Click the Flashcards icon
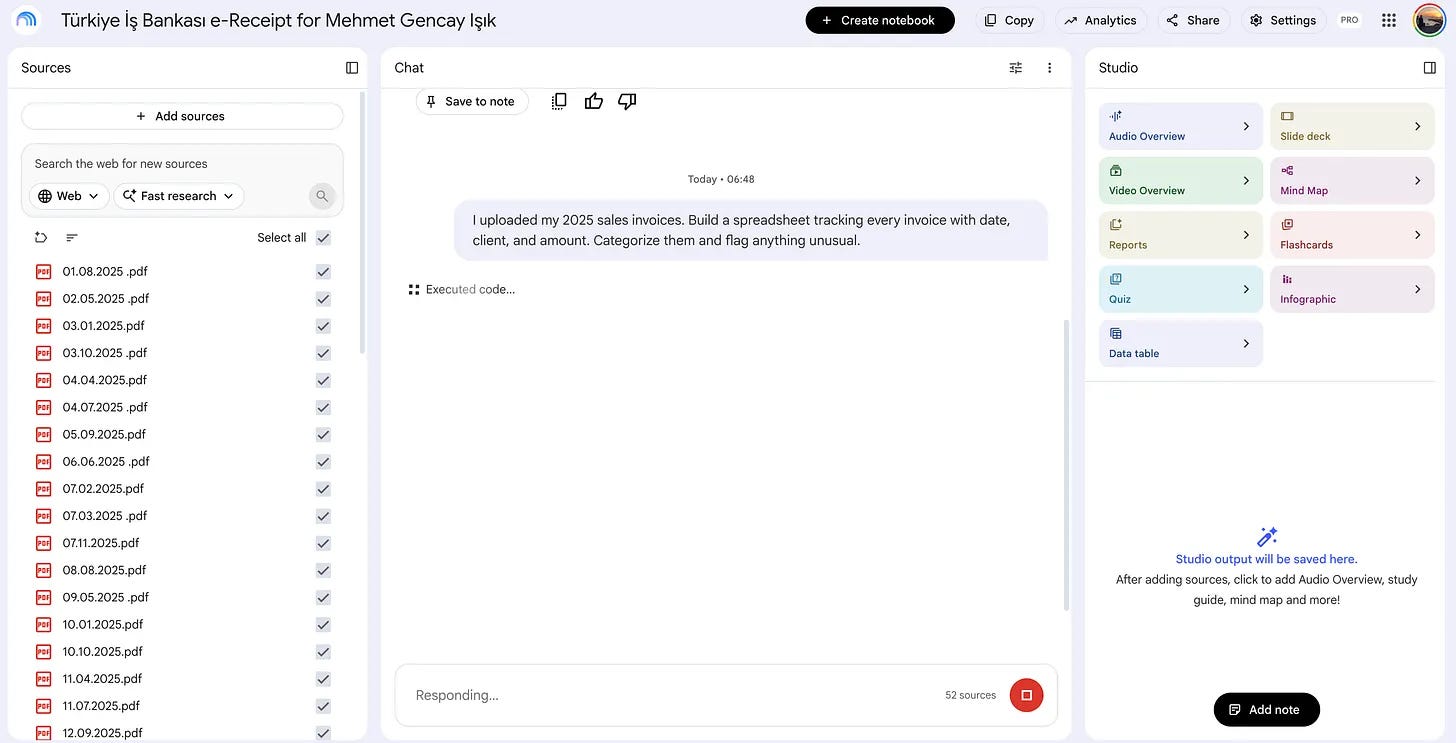 (x=1287, y=225)
